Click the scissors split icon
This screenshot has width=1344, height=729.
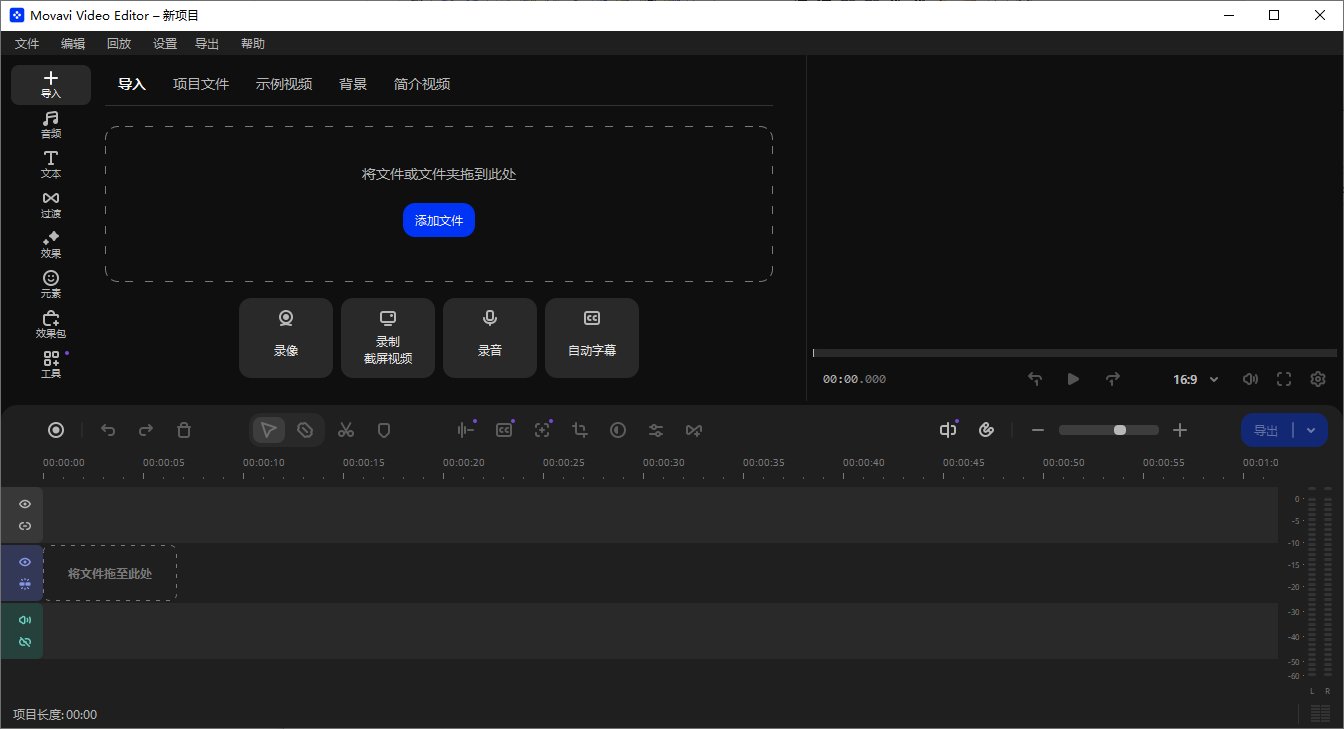click(346, 430)
